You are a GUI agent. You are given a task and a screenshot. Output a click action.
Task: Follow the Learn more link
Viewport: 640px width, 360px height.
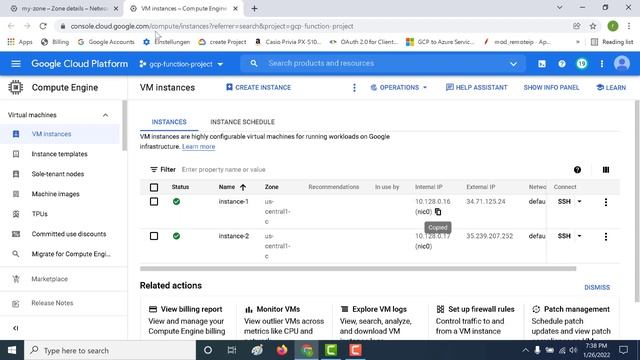click(x=198, y=147)
